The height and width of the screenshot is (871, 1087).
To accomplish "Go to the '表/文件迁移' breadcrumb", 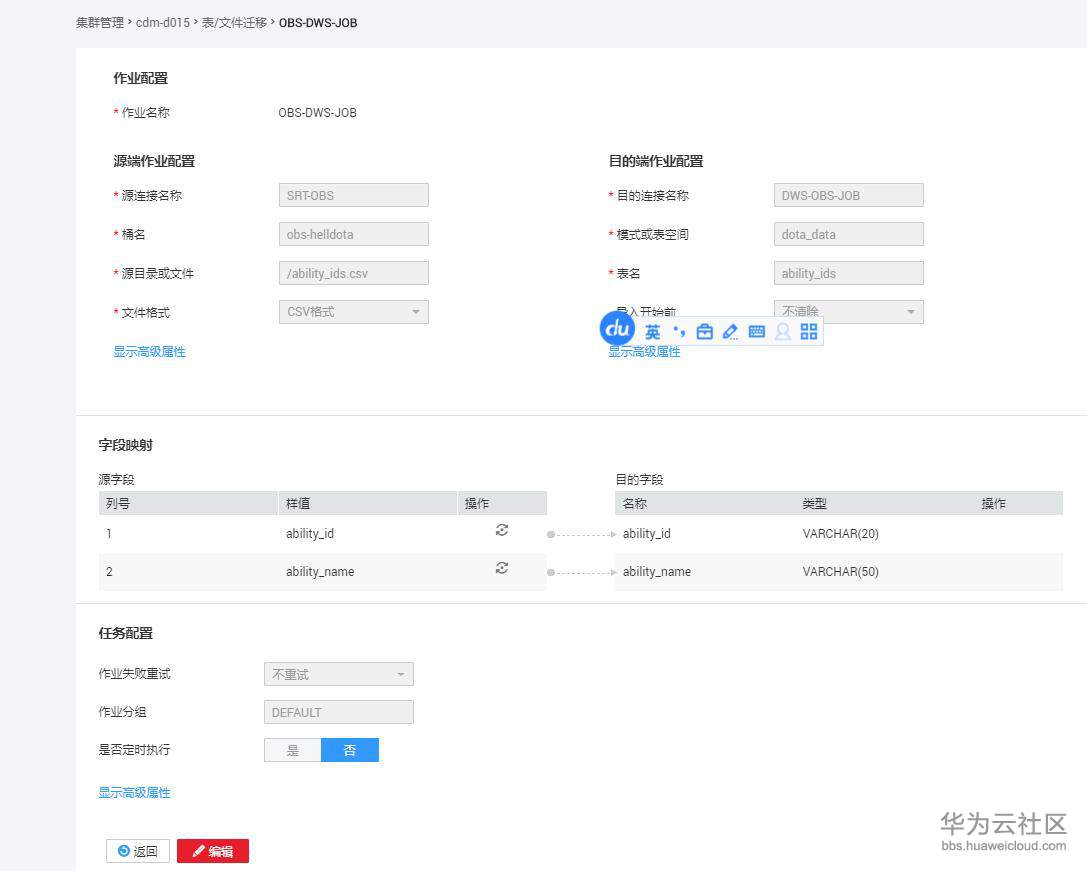I will [x=234, y=23].
